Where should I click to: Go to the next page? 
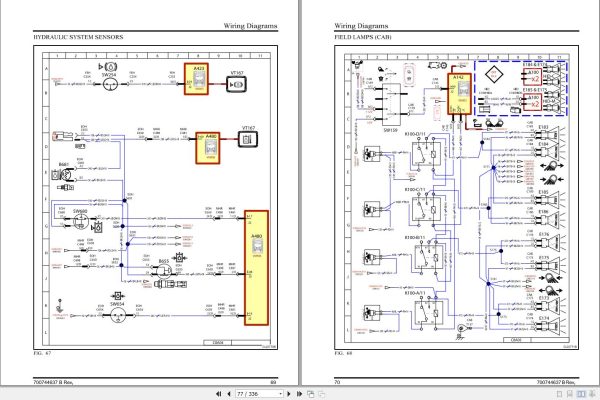(289, 393)
